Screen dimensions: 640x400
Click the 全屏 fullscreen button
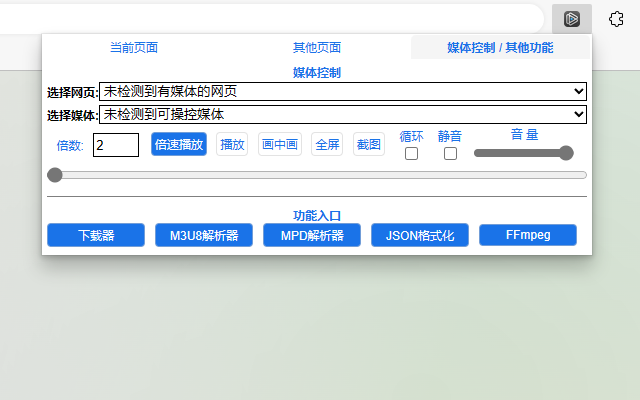coord(327,144)
